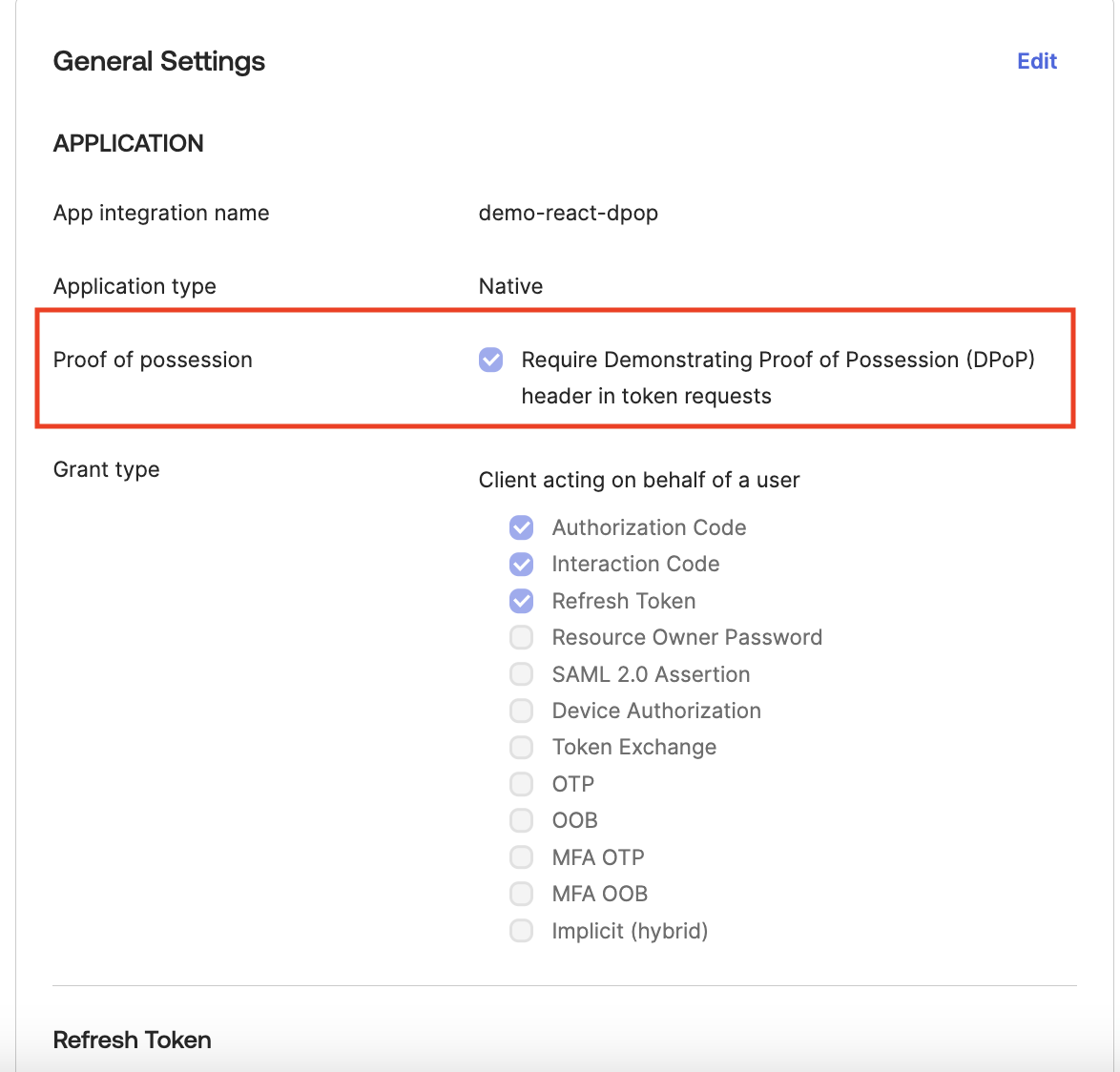Check the OOB grant type box
This screenshot has height=1072, width=1120.
[x=522, y=820]
